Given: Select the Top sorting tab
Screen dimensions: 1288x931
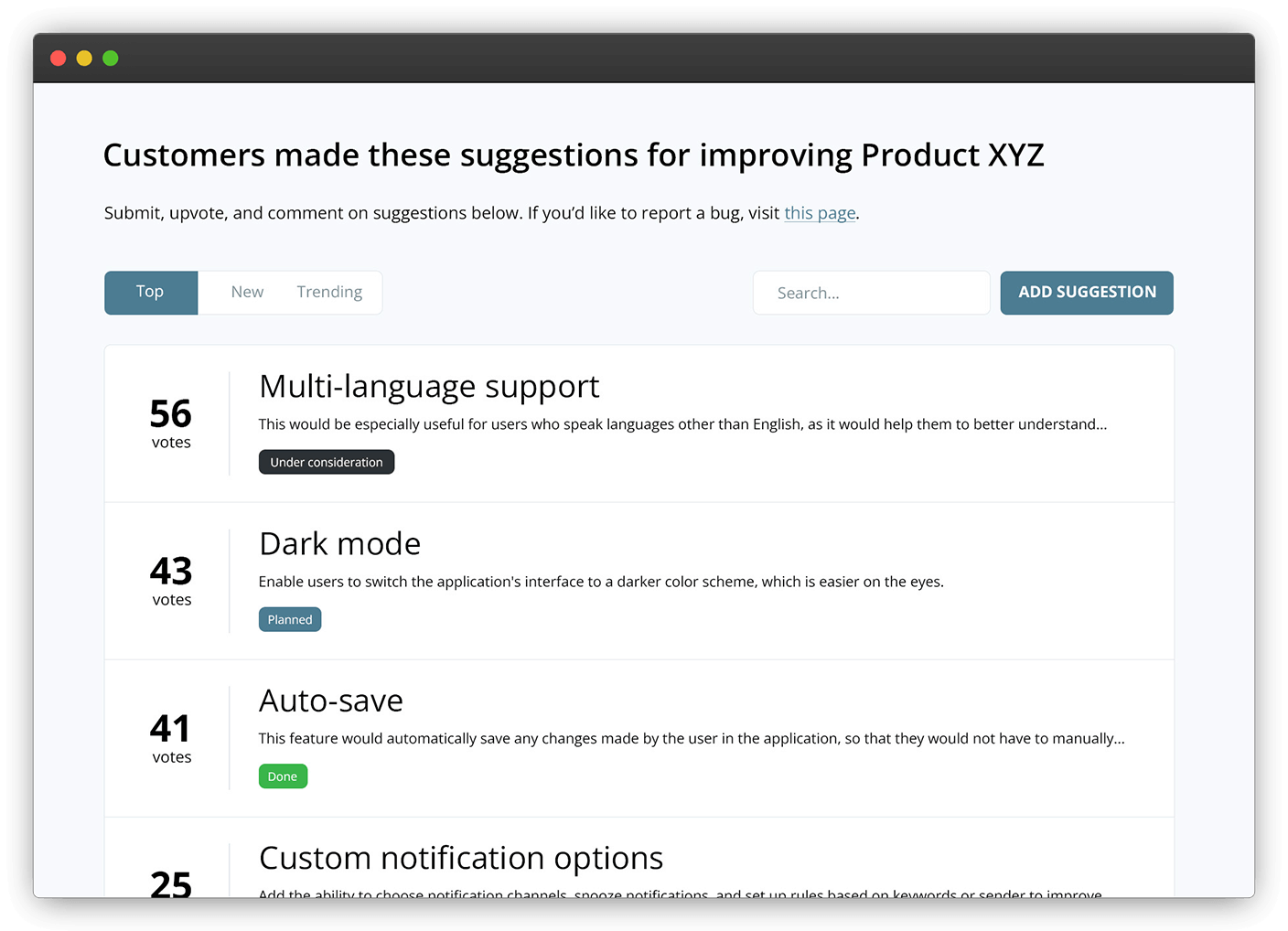Looking at the screenshot, I should click(x=150, y=292).
